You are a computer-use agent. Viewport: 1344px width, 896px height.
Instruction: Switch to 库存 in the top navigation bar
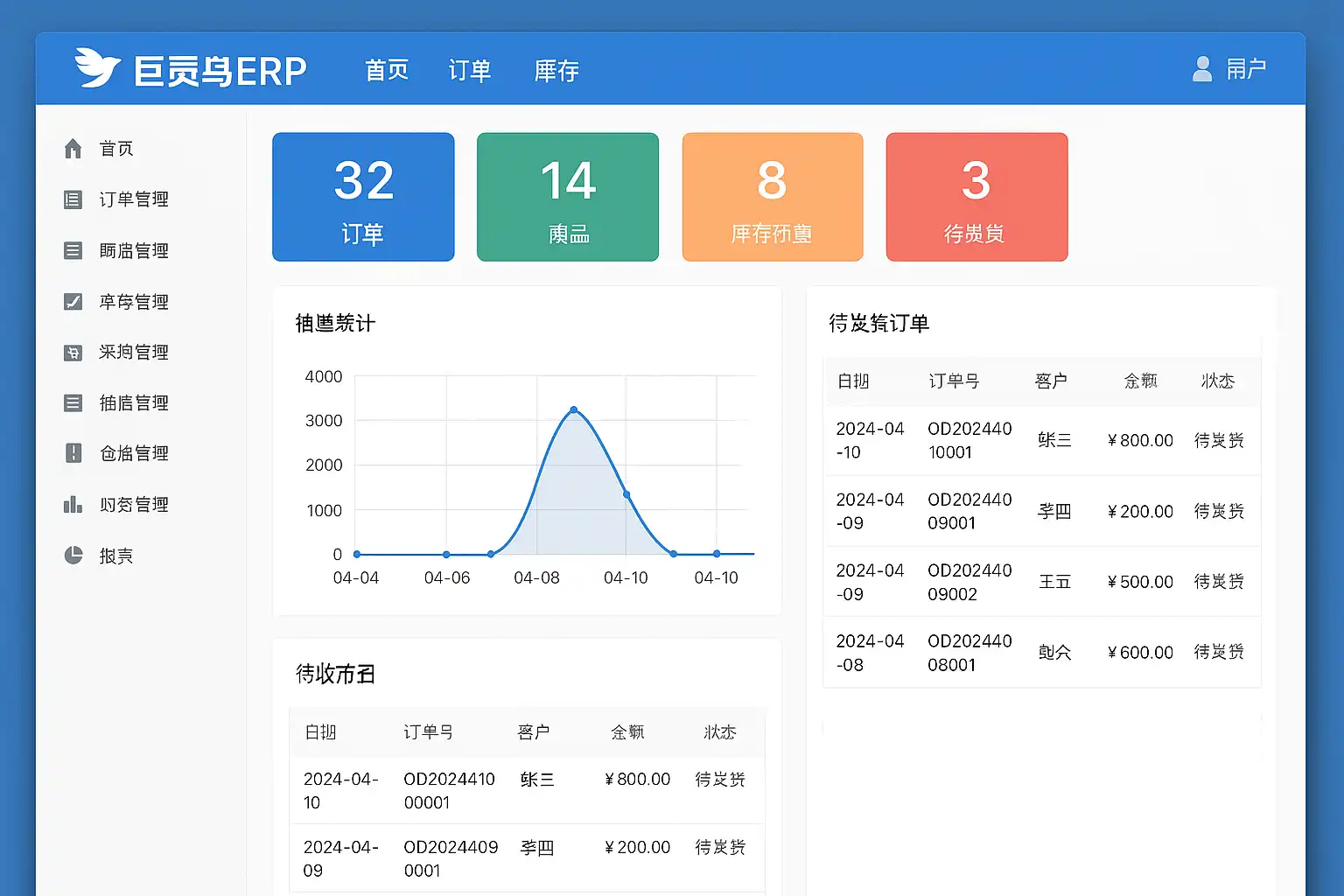click(556, 71)
